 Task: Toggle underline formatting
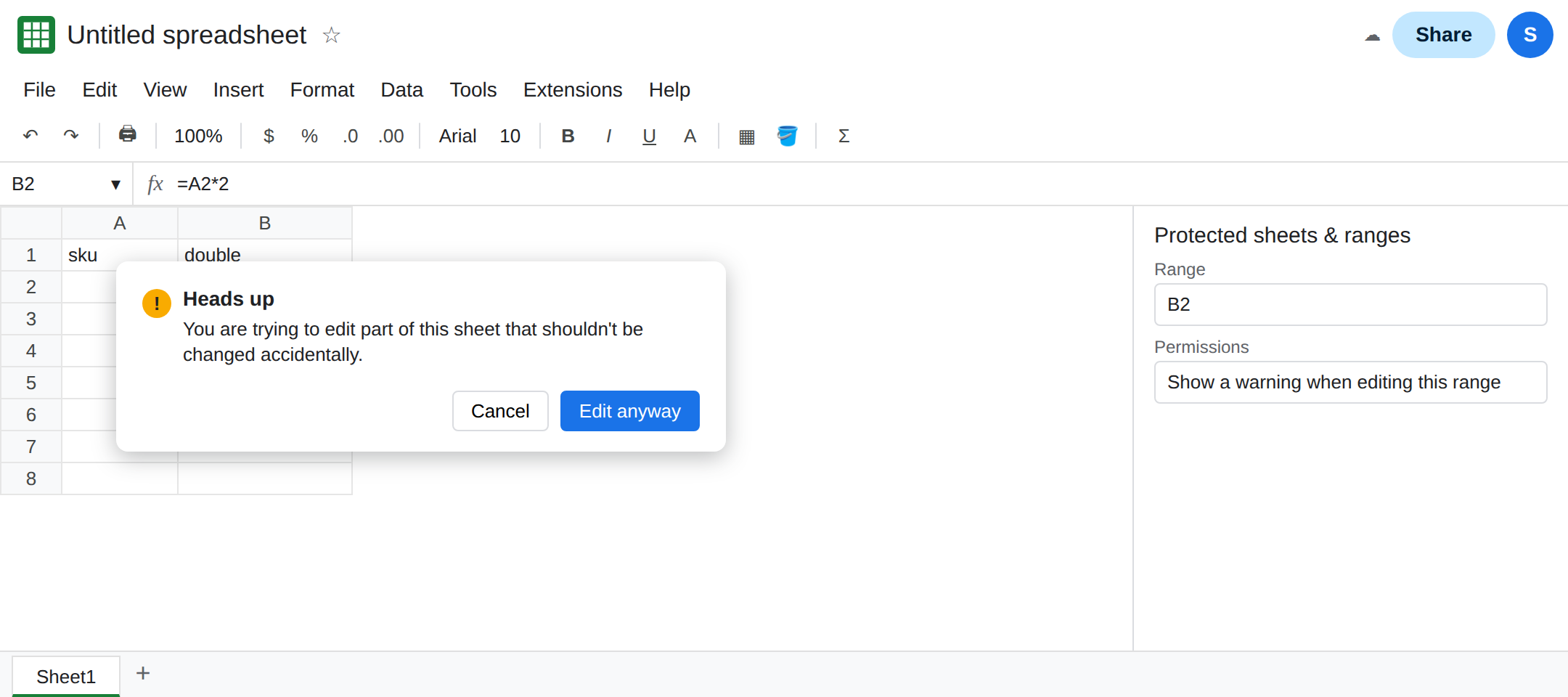(649, 136)
